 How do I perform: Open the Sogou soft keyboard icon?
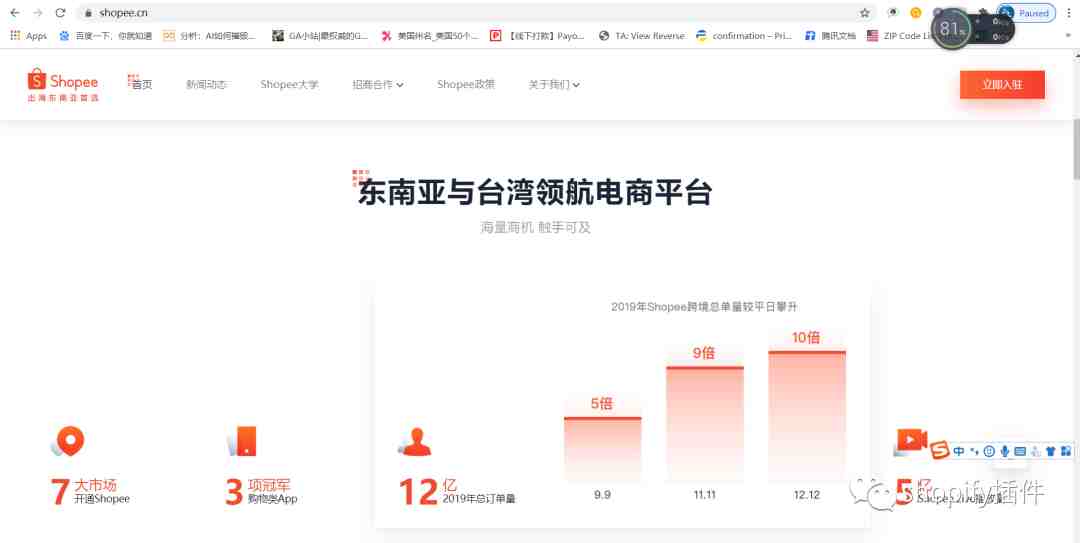pos(1020,451)
